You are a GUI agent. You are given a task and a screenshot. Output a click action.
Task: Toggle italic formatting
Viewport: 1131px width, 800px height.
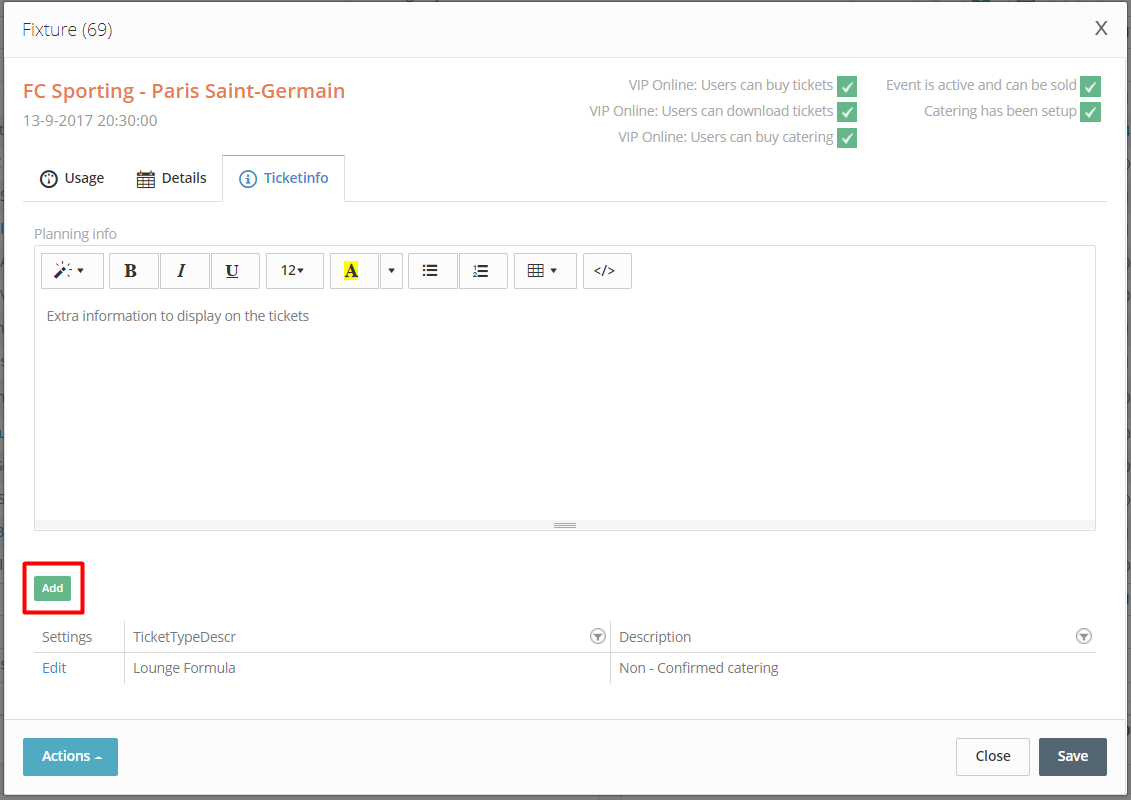[x=185, y=271]
